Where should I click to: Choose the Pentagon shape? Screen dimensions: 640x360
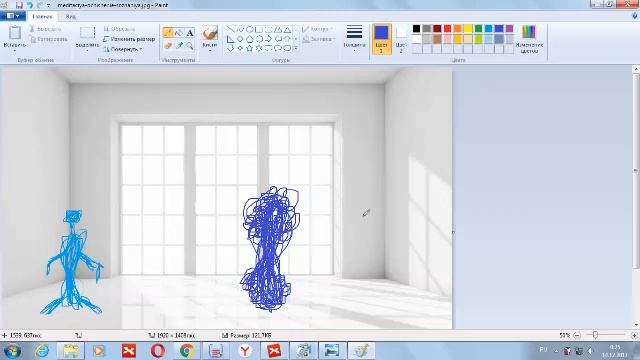[x=249, y=39]
